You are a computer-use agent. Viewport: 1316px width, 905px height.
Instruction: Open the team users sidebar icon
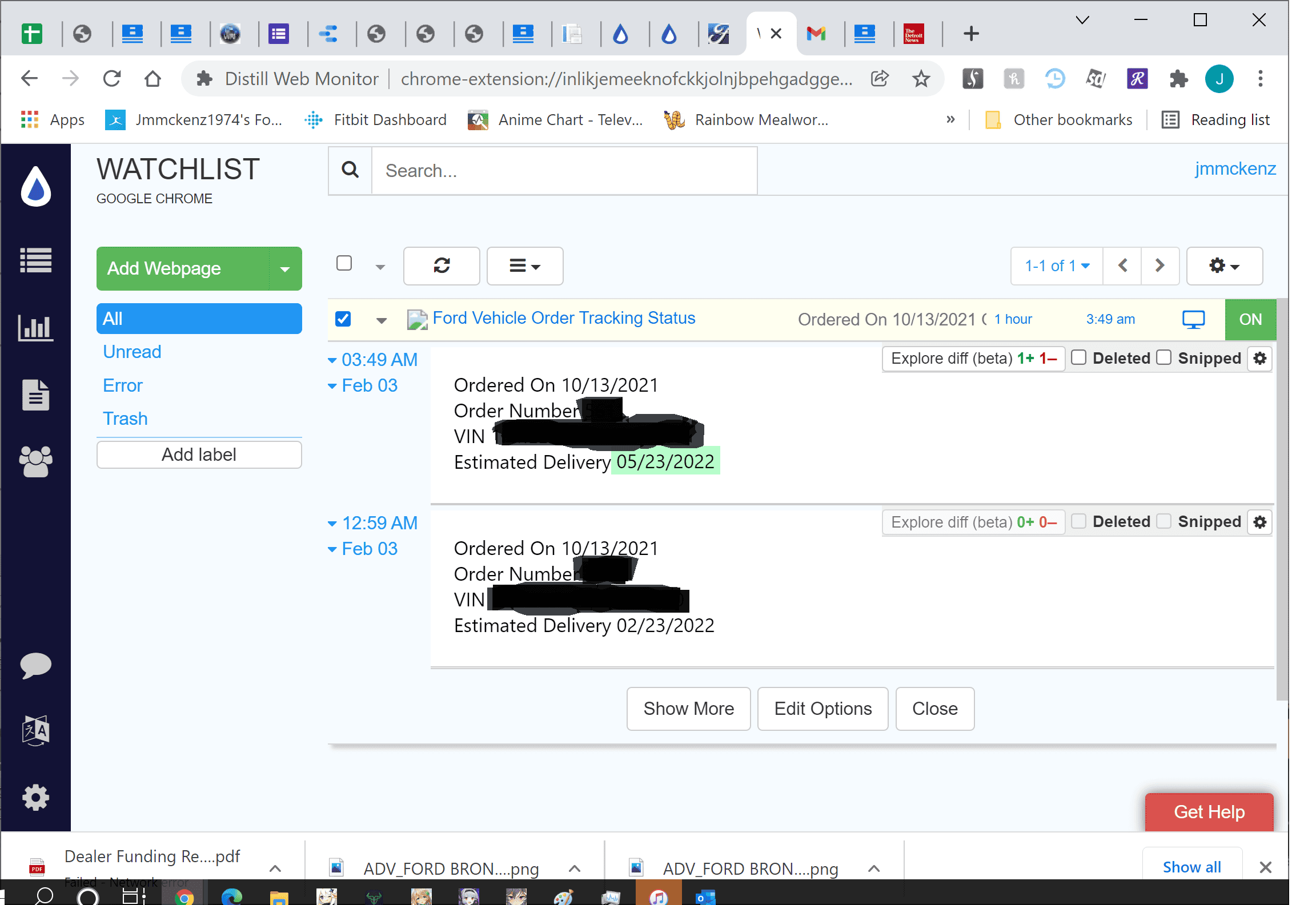pos(36,461)
